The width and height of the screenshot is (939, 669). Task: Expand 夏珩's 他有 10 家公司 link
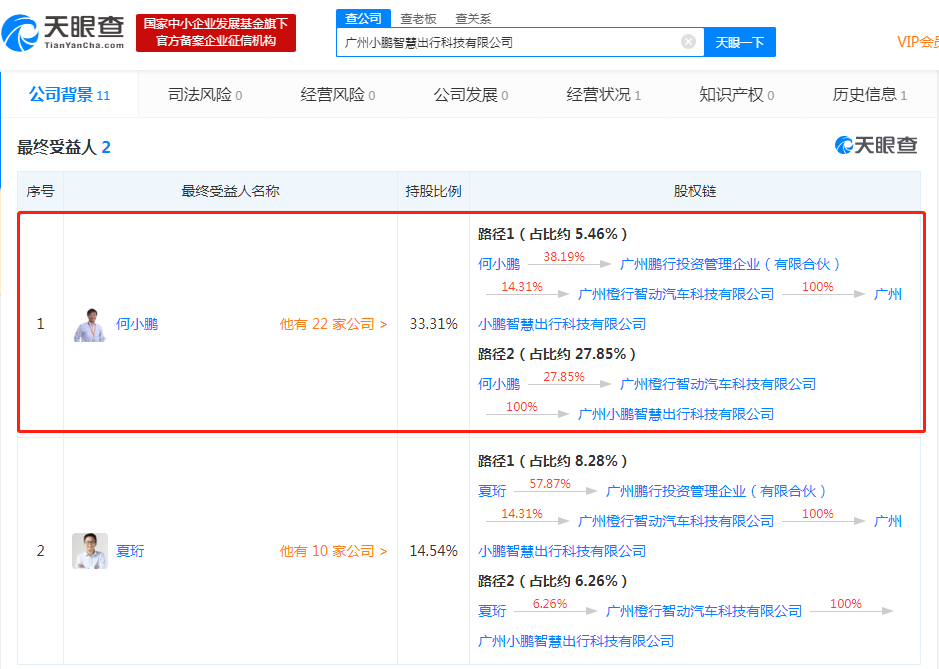[333, 551]
